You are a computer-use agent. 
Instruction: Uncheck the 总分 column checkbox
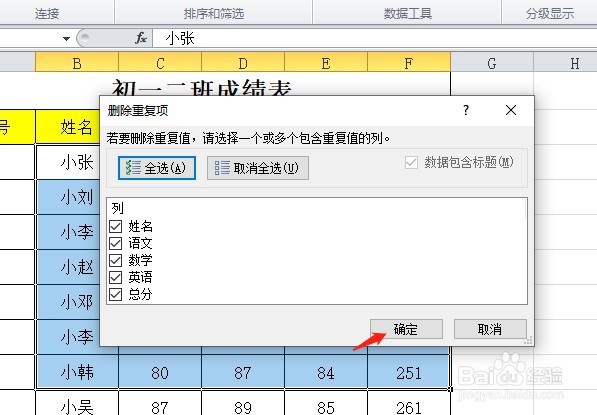pyautogui.click(x=115, y=294)
